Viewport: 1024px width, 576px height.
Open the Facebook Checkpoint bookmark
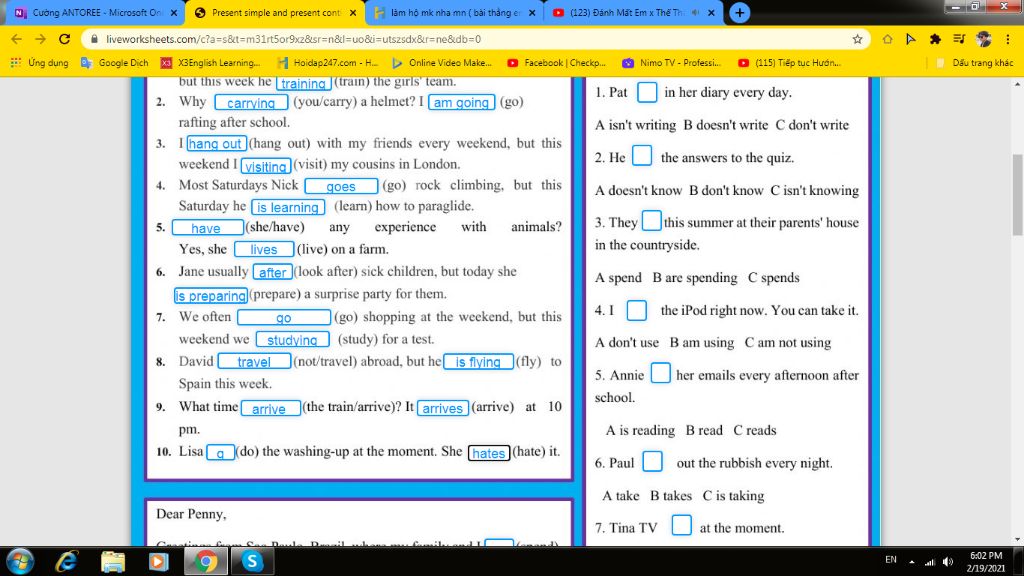tap(557, 63)
